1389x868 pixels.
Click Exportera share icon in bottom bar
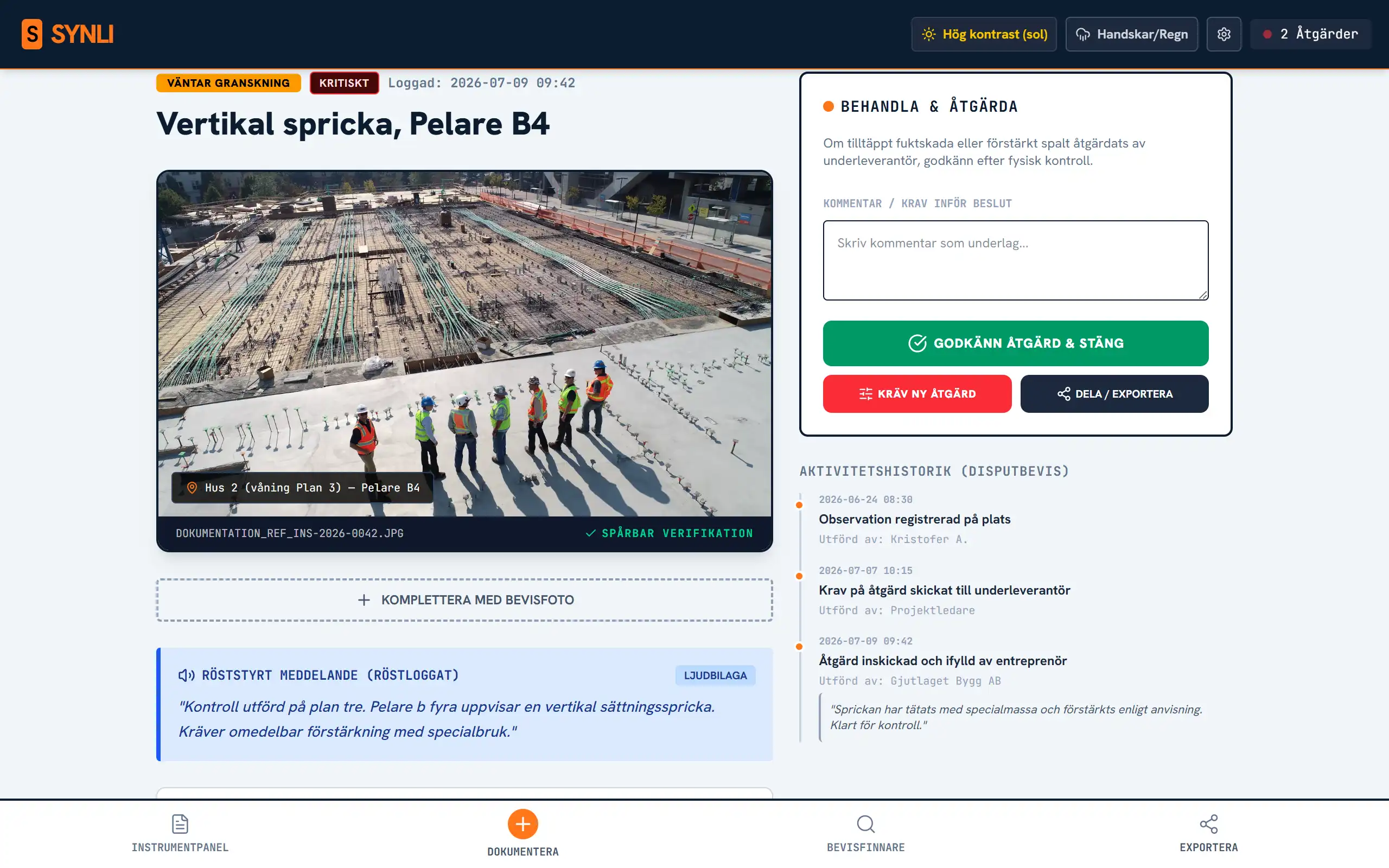(1208, 824)
